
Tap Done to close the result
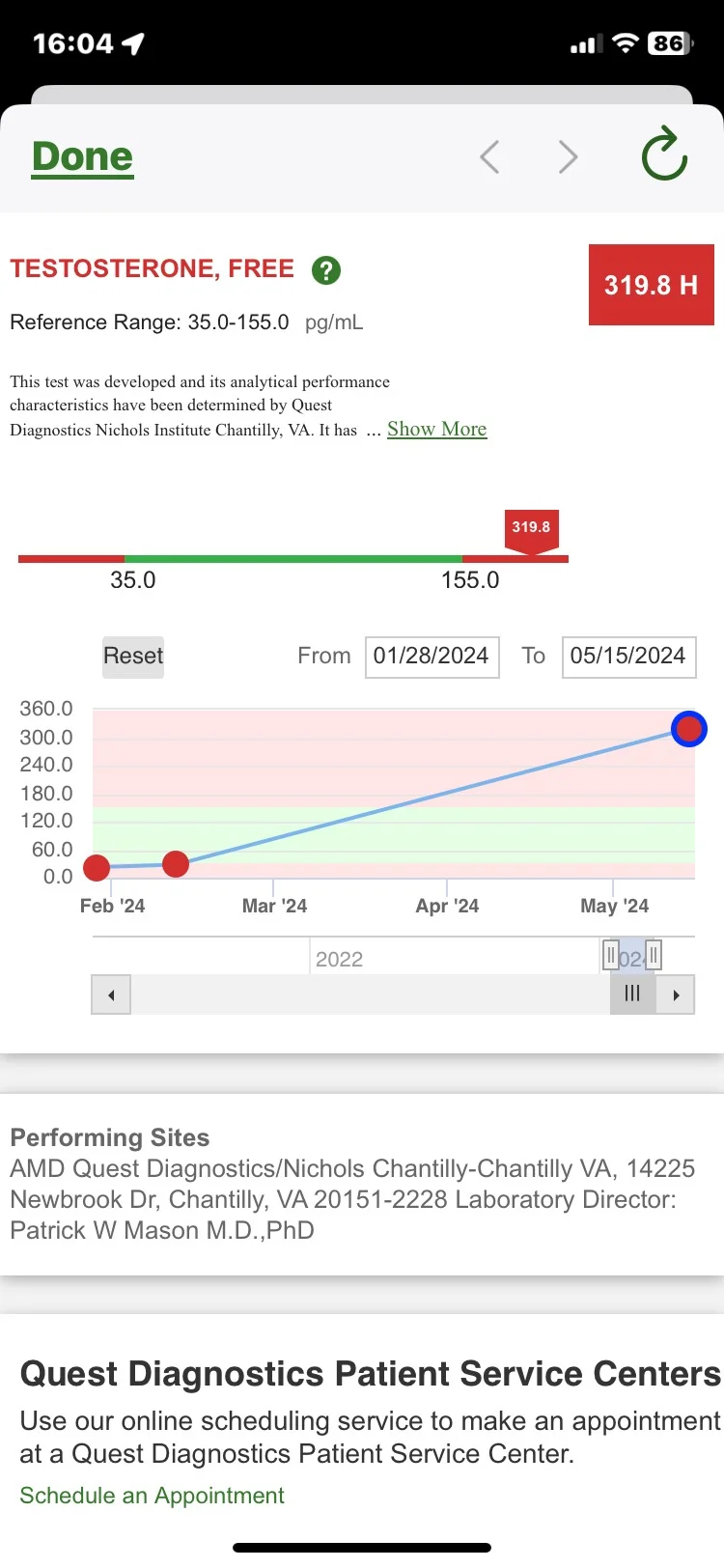click(83, 156)
